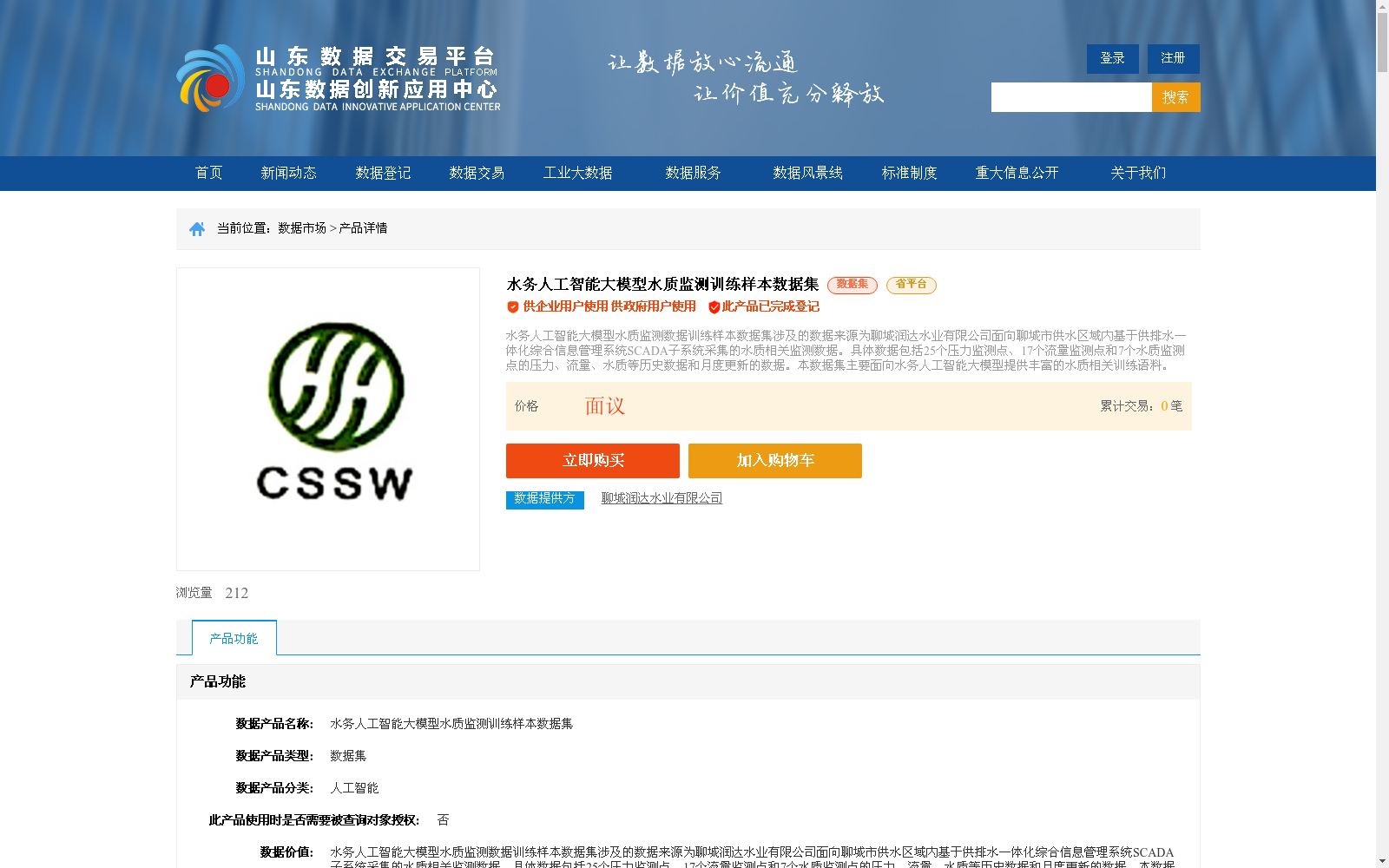
Task: Click the 浏览量 212 view count
Action: click(x=213, y=593)
